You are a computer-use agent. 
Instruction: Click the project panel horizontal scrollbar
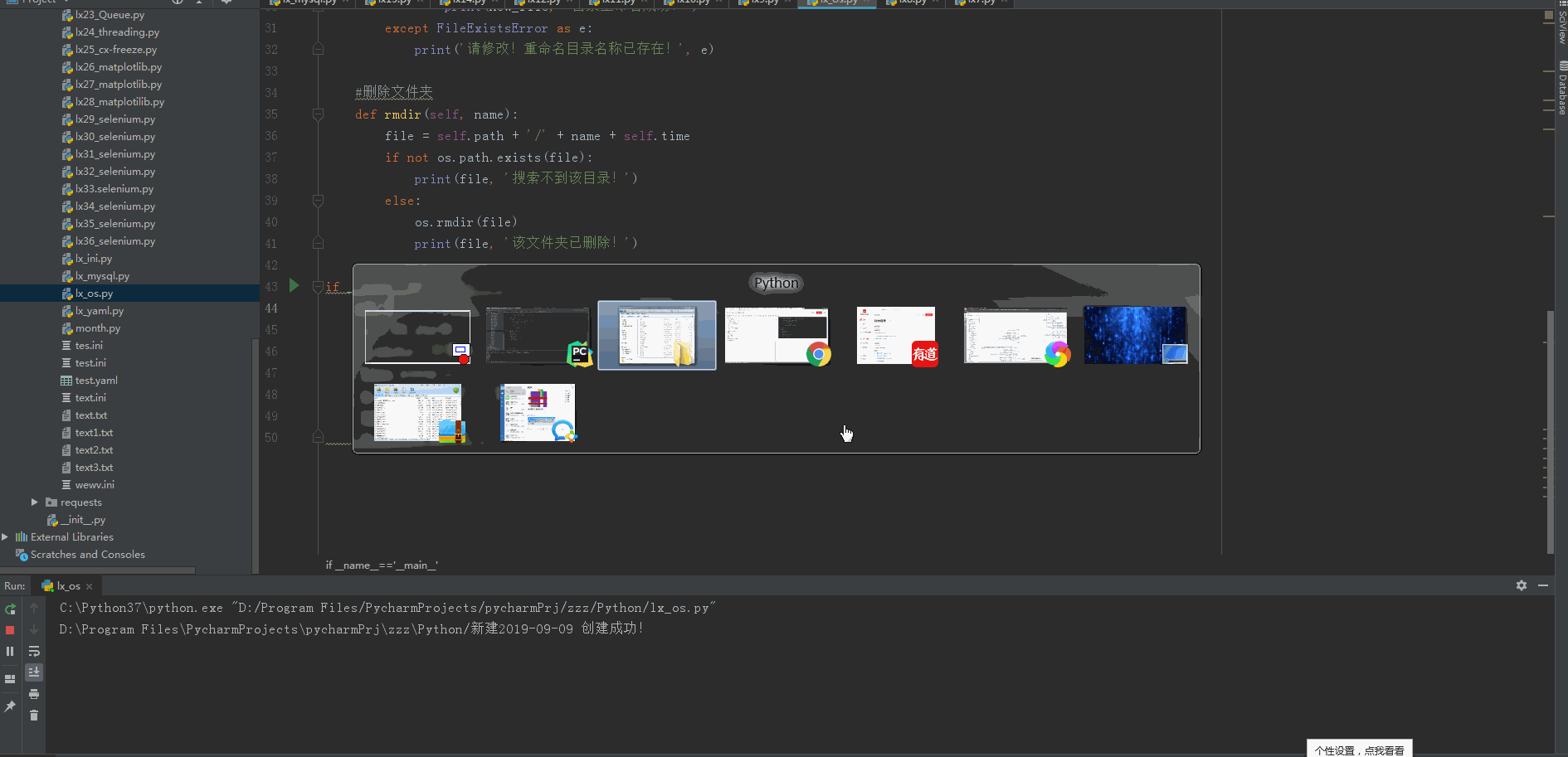click(x=98, y=570)
